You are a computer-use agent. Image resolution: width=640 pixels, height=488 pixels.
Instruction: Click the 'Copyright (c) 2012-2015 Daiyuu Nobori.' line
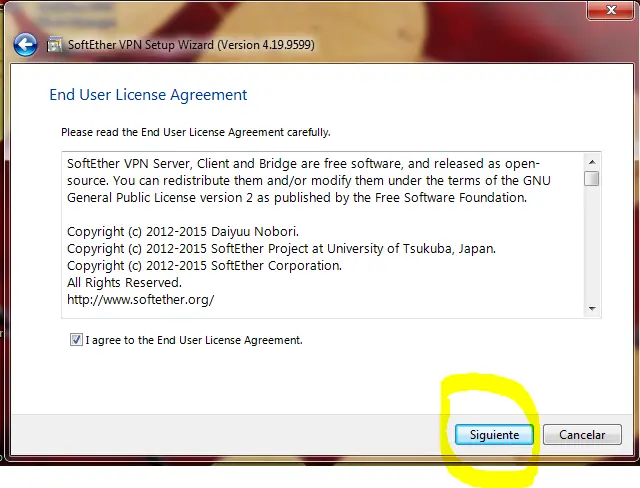click(183, 231)
